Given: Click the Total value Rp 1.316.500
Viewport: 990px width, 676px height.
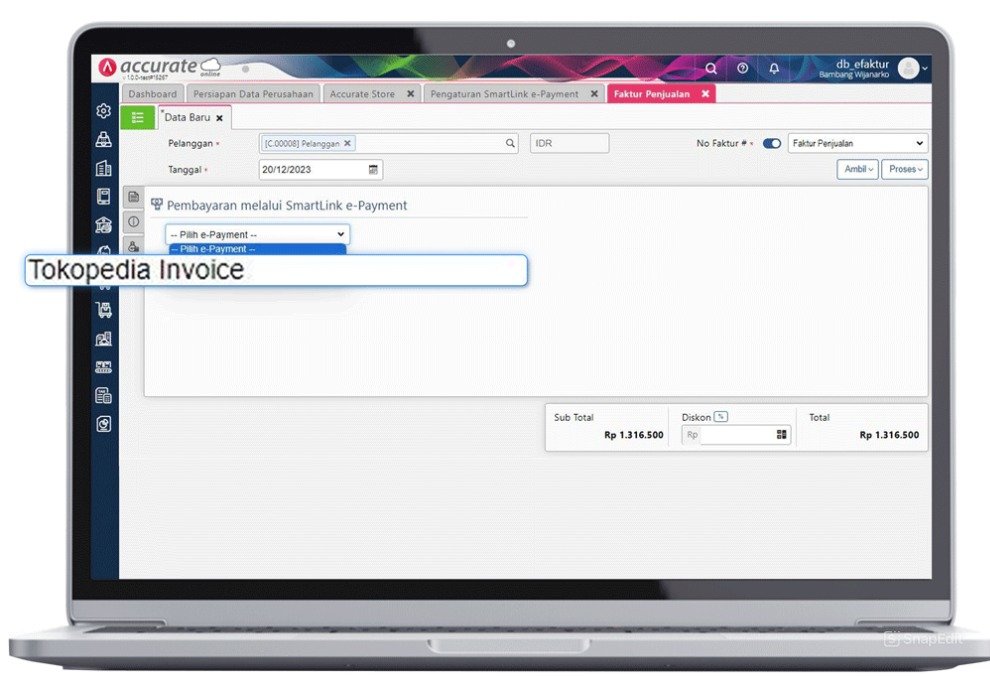Looking at the screenshot, I should point(889,435).
